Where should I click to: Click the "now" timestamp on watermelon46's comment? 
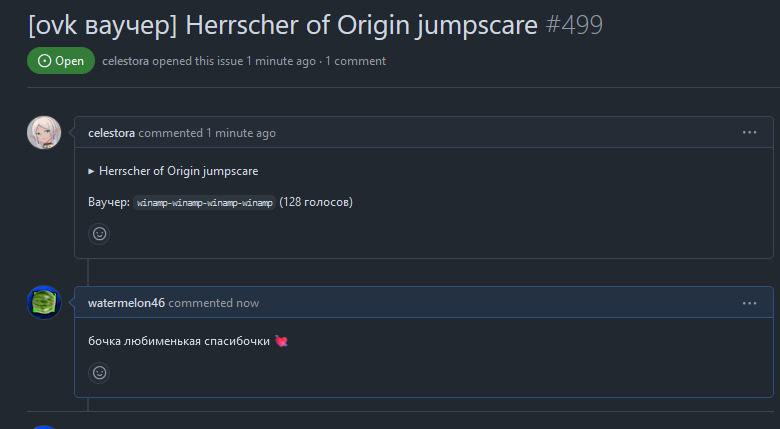click(247, 303)
